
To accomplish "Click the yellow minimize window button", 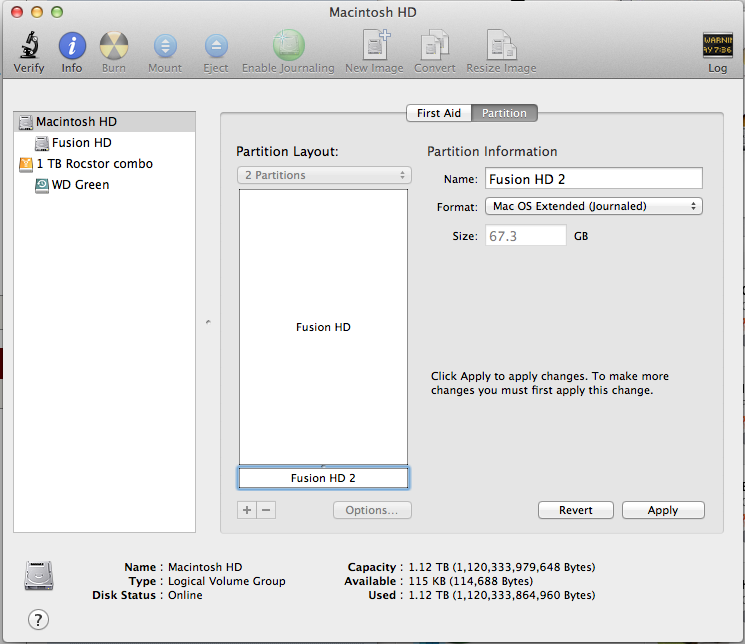I will 37,12.
